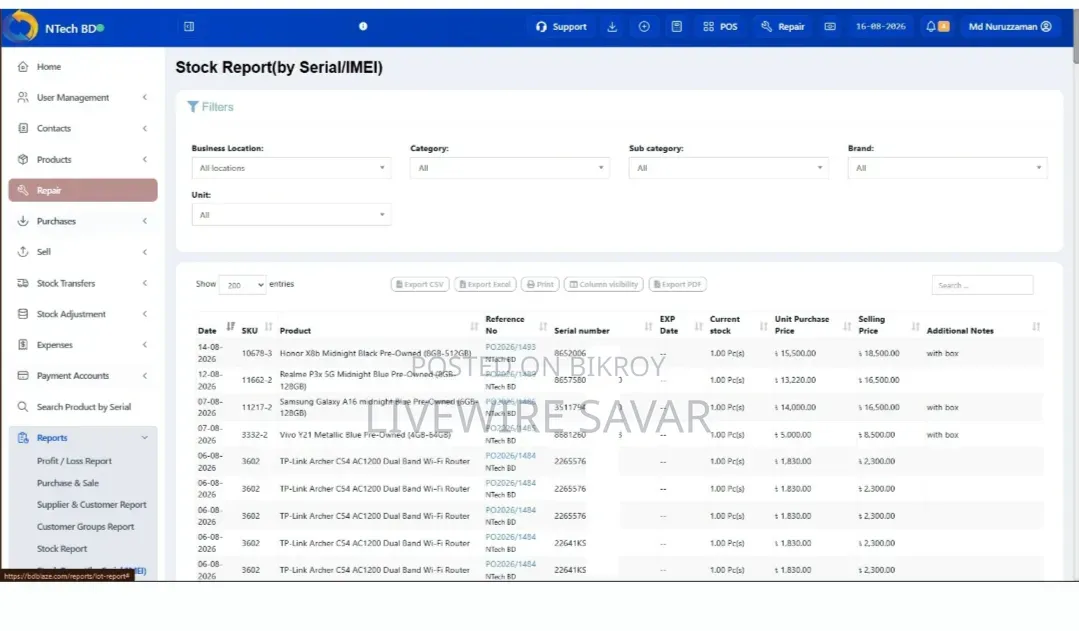Click Export PDF button

pos(678,284)
